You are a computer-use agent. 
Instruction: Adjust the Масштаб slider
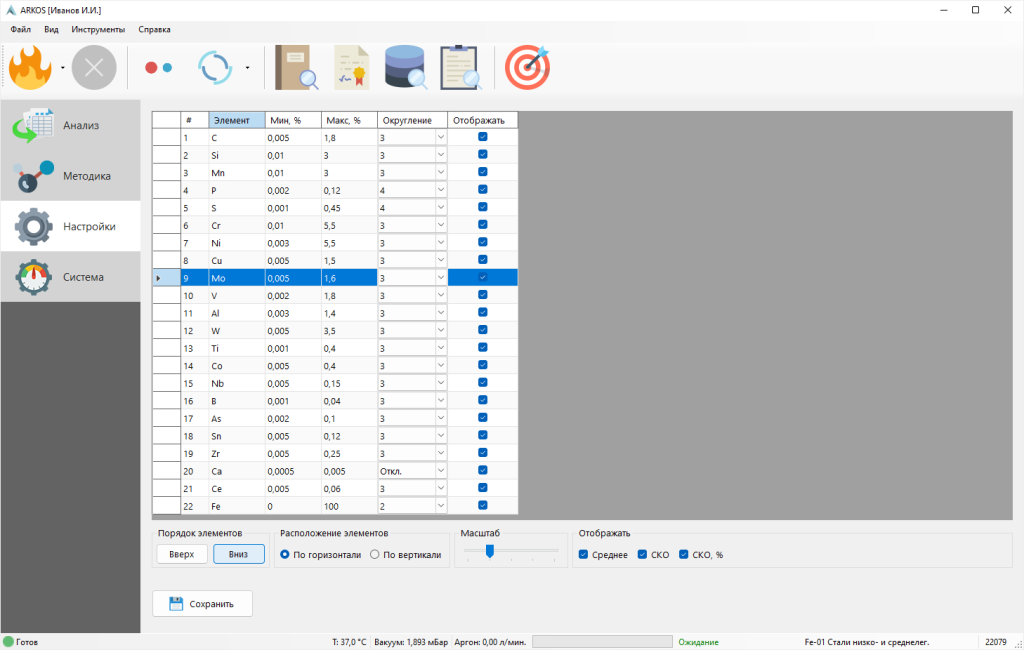tap(489, 551)
